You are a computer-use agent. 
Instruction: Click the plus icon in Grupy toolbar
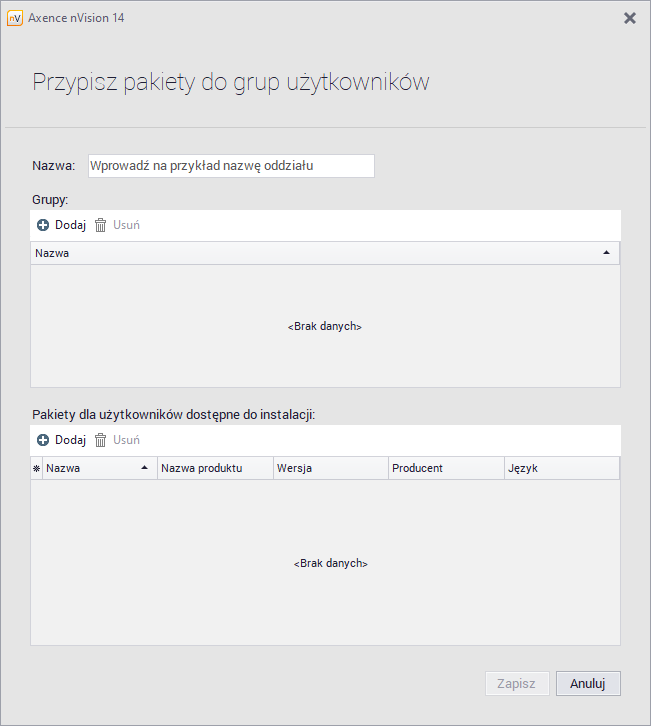(x=43, y=225)
